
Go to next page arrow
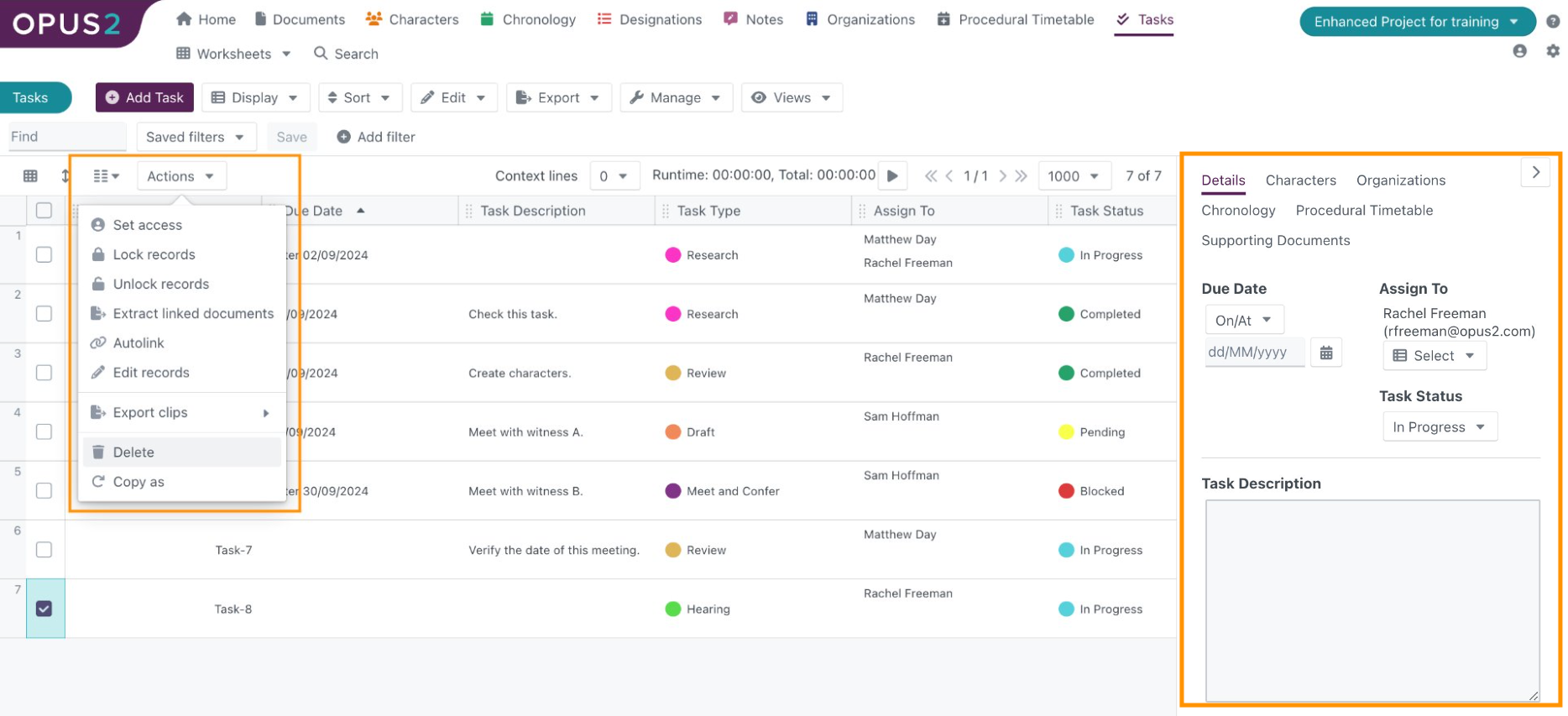pos(1002,176)
